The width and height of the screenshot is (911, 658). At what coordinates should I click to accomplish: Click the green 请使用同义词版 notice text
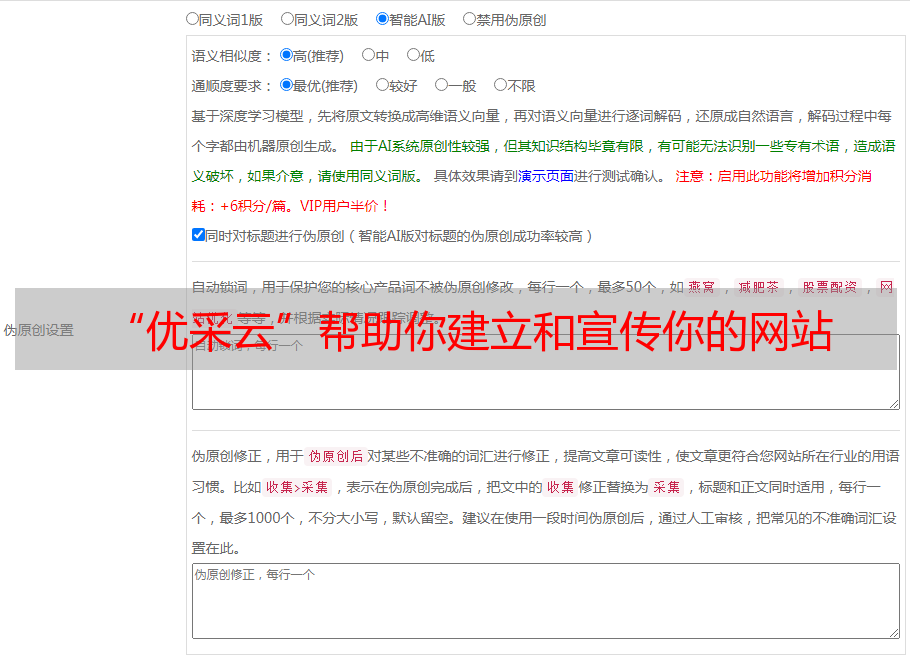tap(371, 176)
